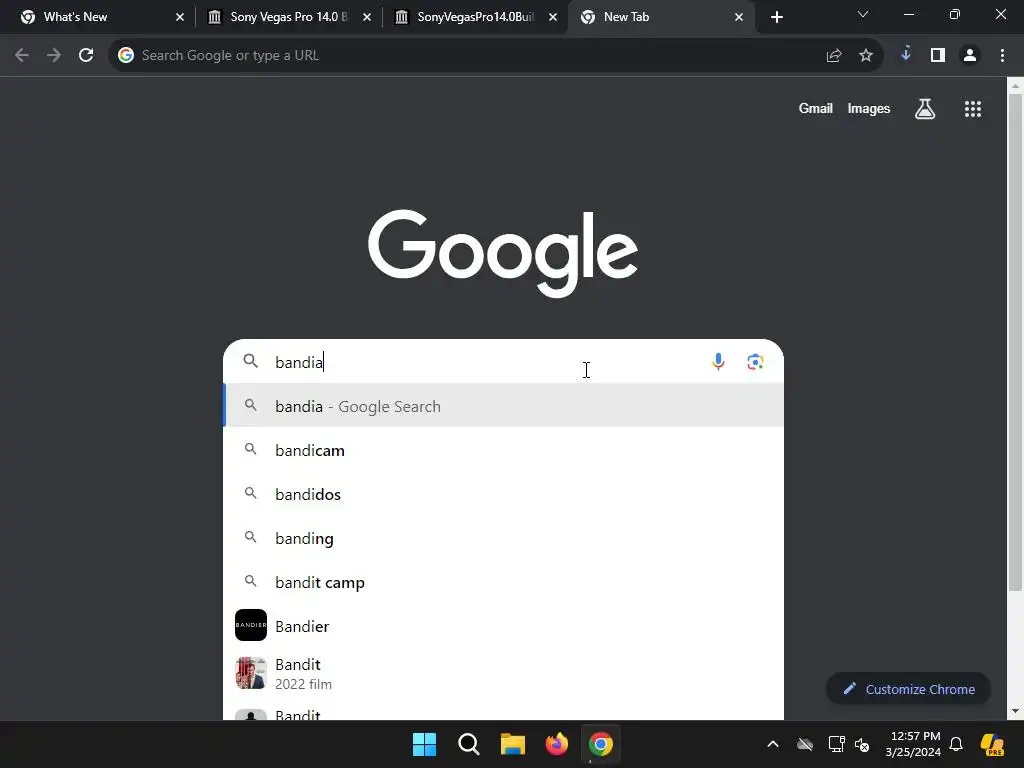Open the notifications bell icon
Image resolution: width=1024 pixels, height=768 pixels.
[x=956, y=744]
